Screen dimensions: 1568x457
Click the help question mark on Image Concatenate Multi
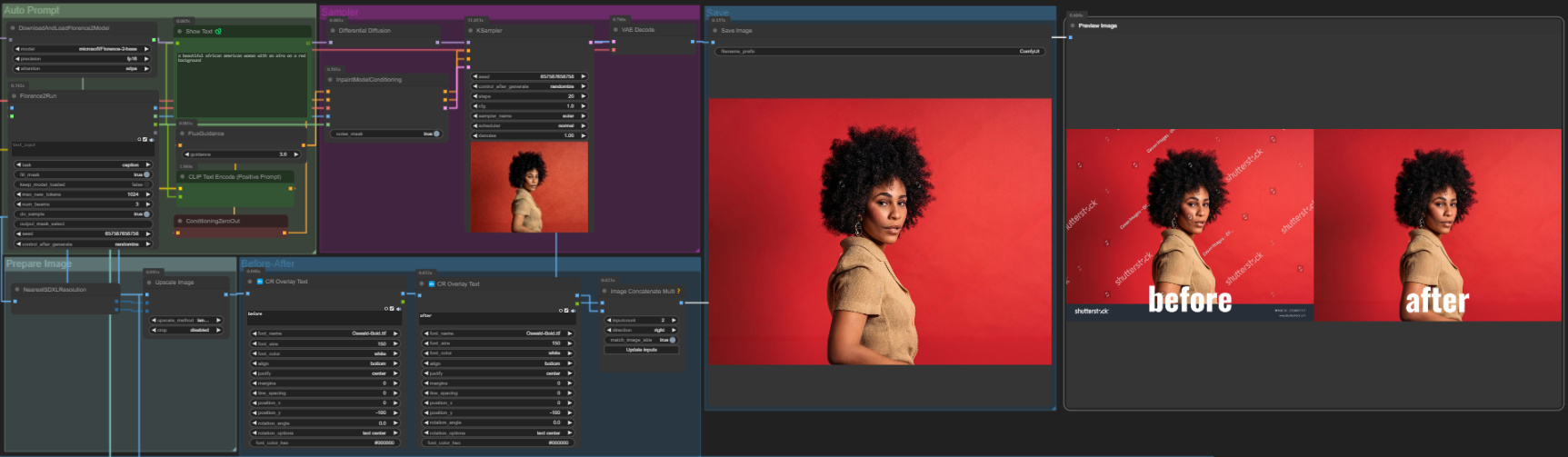[678, 292]
